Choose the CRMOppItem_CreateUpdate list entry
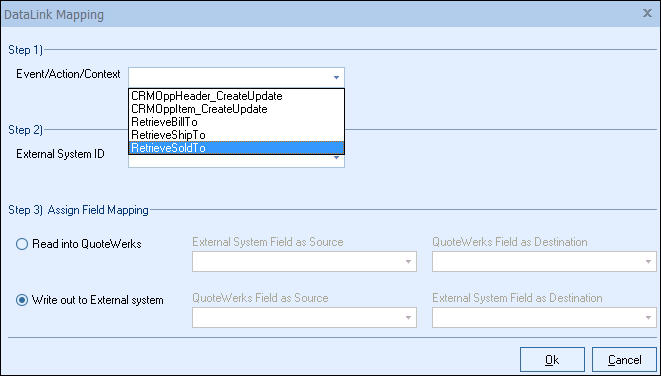Viewport: 661px width, 376px height. [x=236, y=109]
